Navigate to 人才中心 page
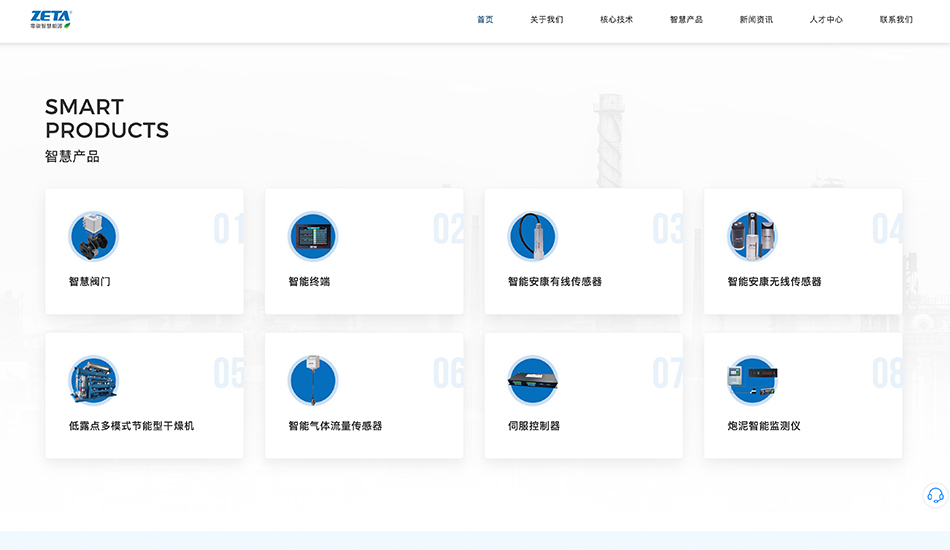Image resolution: width=950 pixels, height=550 pixels. (x=826, y=20)
